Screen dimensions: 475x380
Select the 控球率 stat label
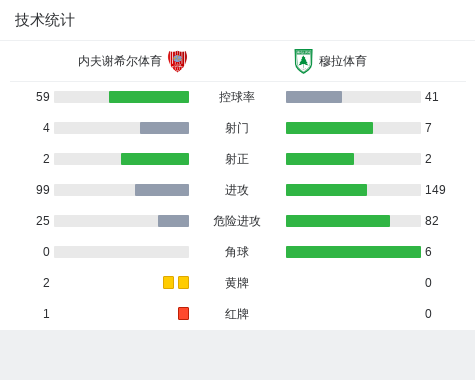click(237, 97)
